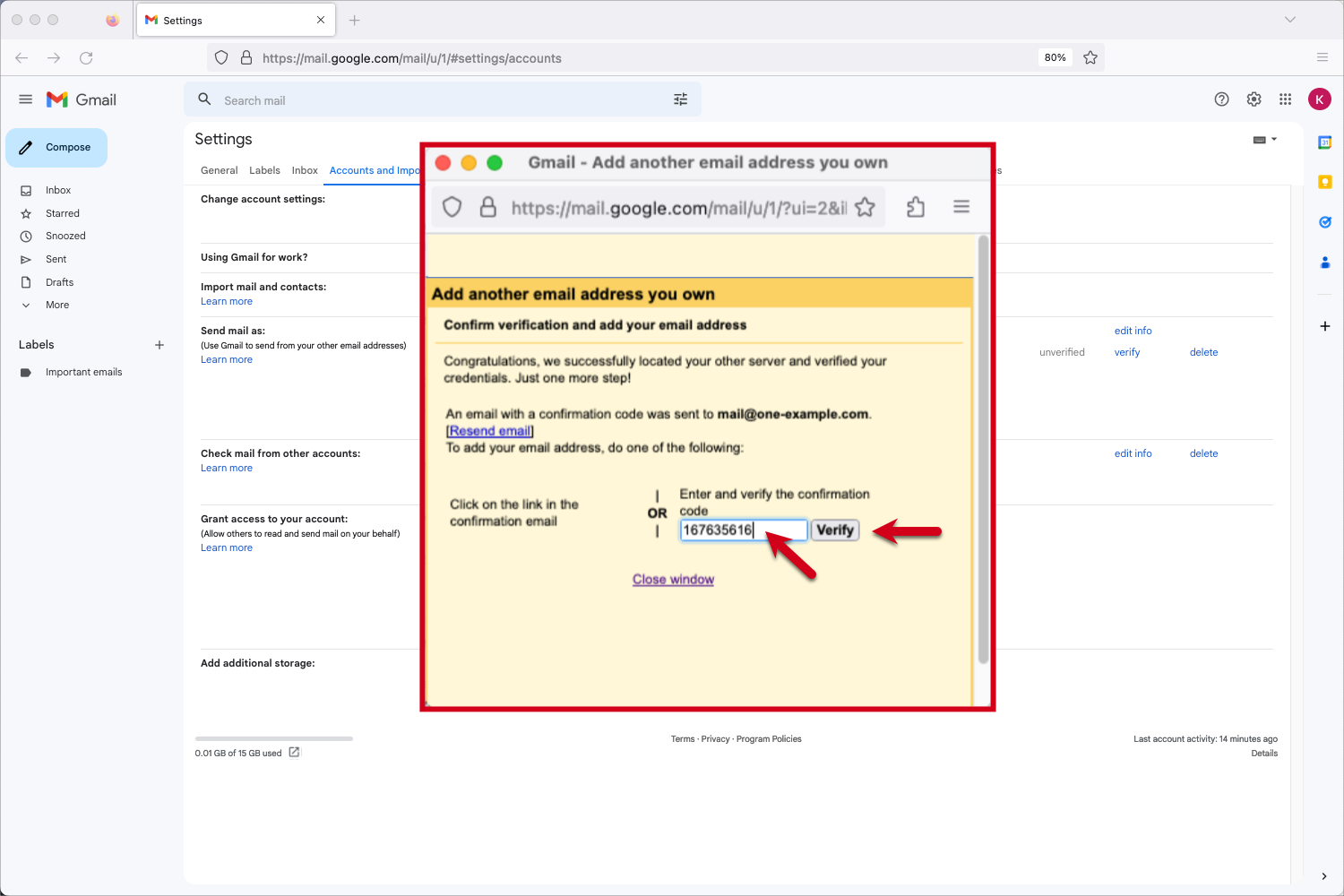Open the Firefox application menu icon
This screenshot has height=896, width=1344.
click(1322, 57)
